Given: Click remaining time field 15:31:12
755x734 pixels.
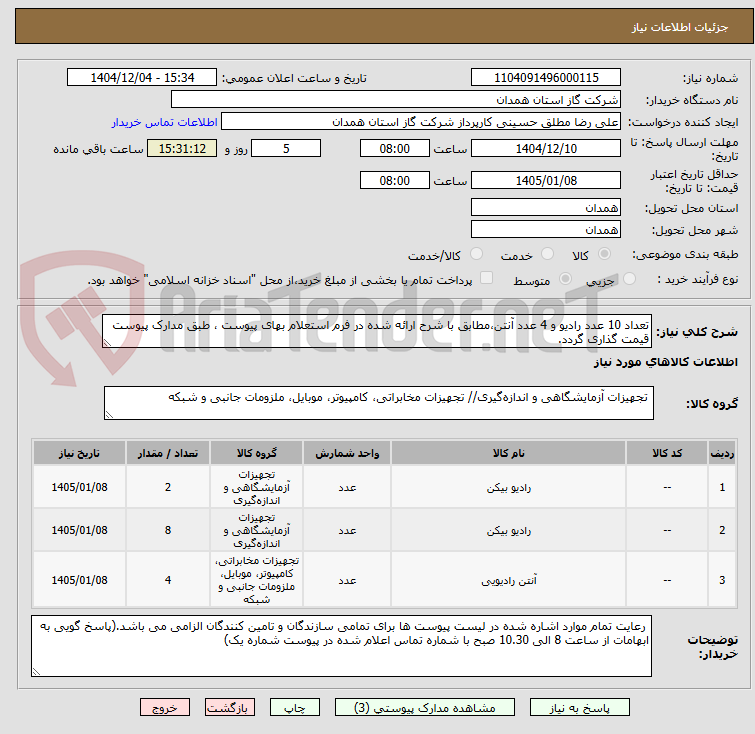Looking at the screenshot, I should (x=182, y=148).
